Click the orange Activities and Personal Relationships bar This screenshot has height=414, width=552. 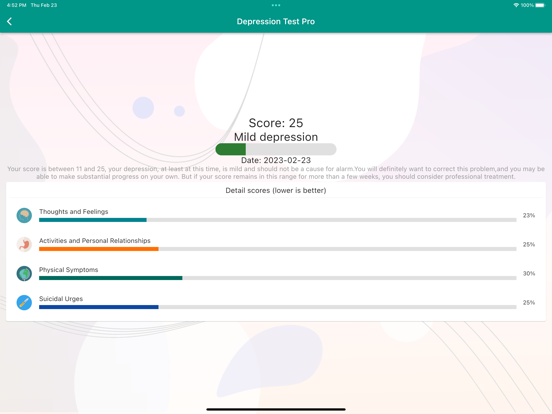click(277, 249)
